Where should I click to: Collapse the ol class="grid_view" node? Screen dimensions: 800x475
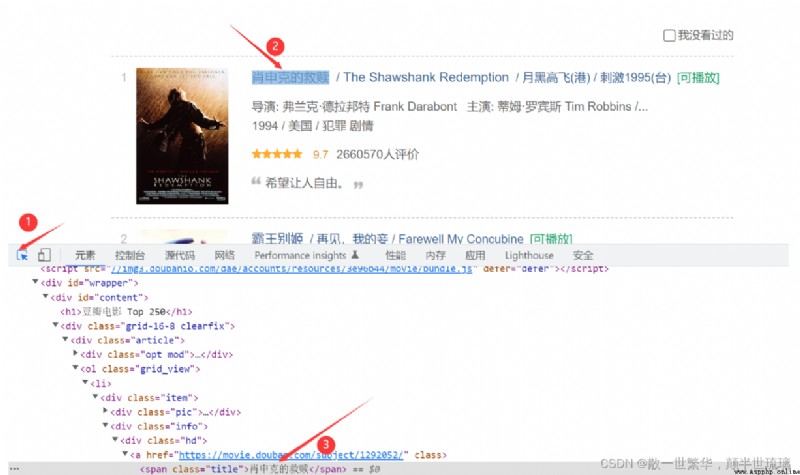[x=75, y=367]
